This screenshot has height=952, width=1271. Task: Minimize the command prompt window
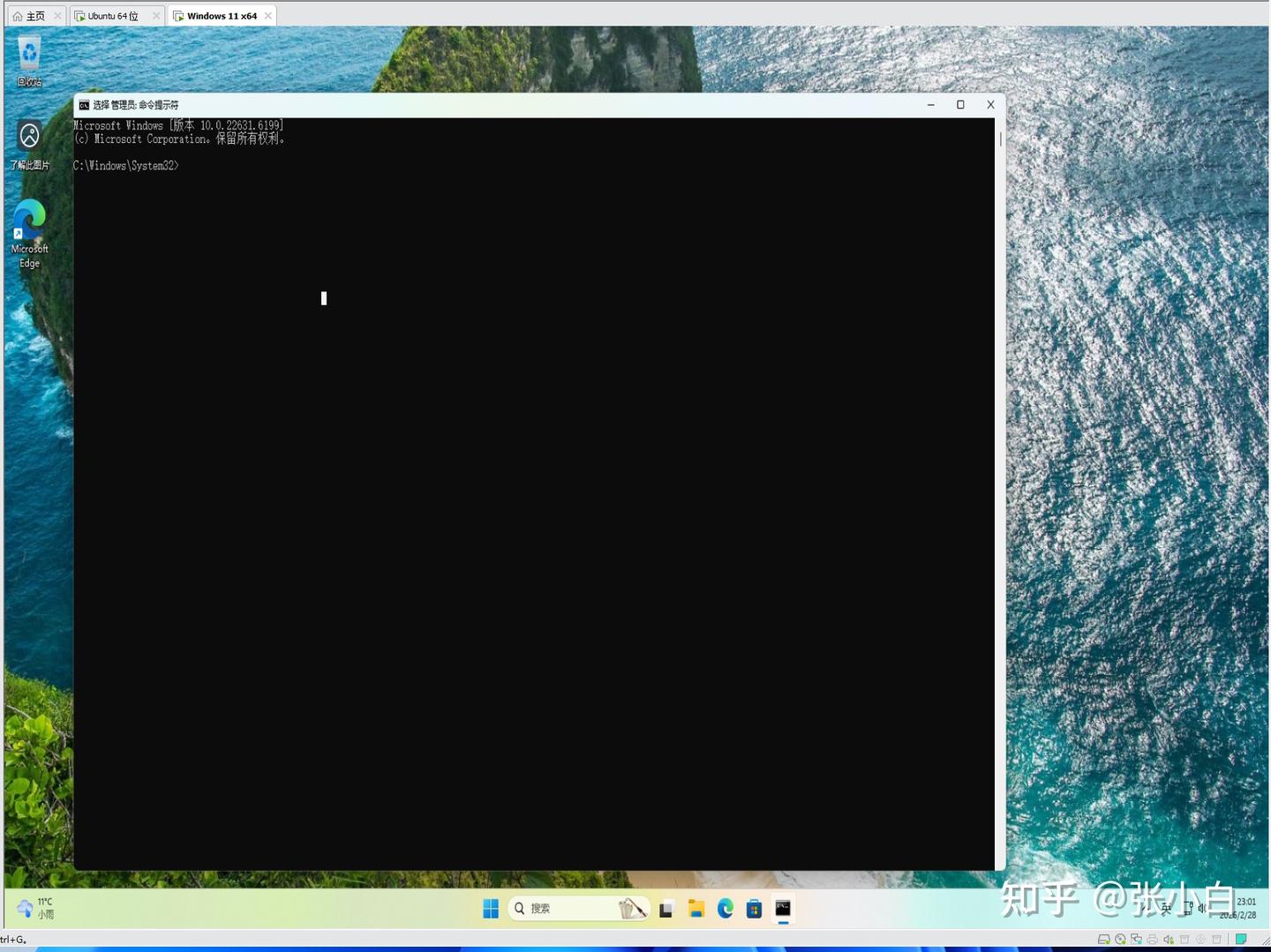click(x=930, y=105)
